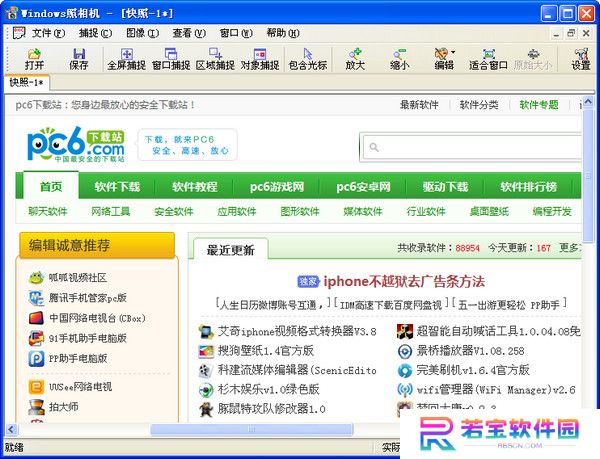
Task: Open the 文件(F) menu
Action: click(x=48, y=33)
